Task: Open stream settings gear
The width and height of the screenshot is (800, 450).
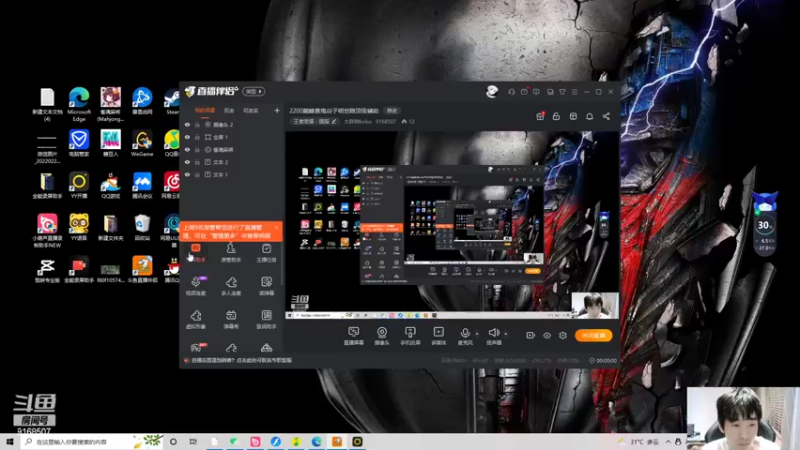Action: coord(563,335)
